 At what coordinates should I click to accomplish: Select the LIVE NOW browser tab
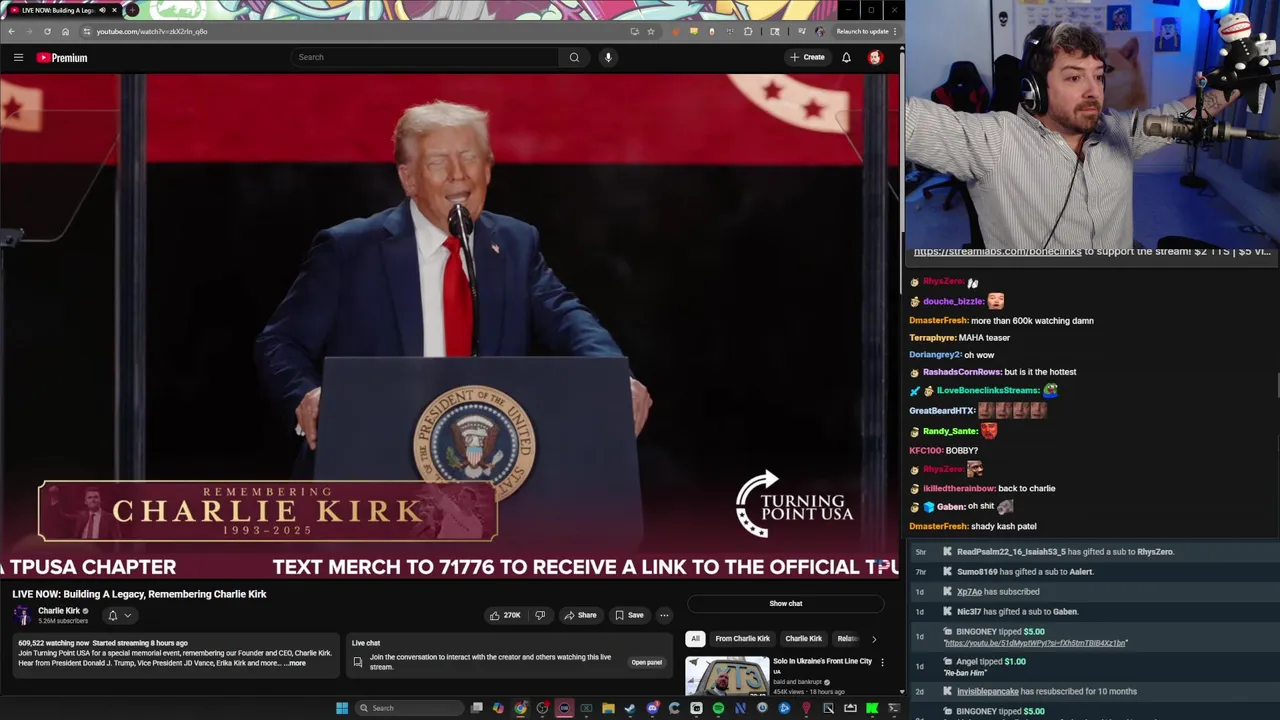coord(62,10)
